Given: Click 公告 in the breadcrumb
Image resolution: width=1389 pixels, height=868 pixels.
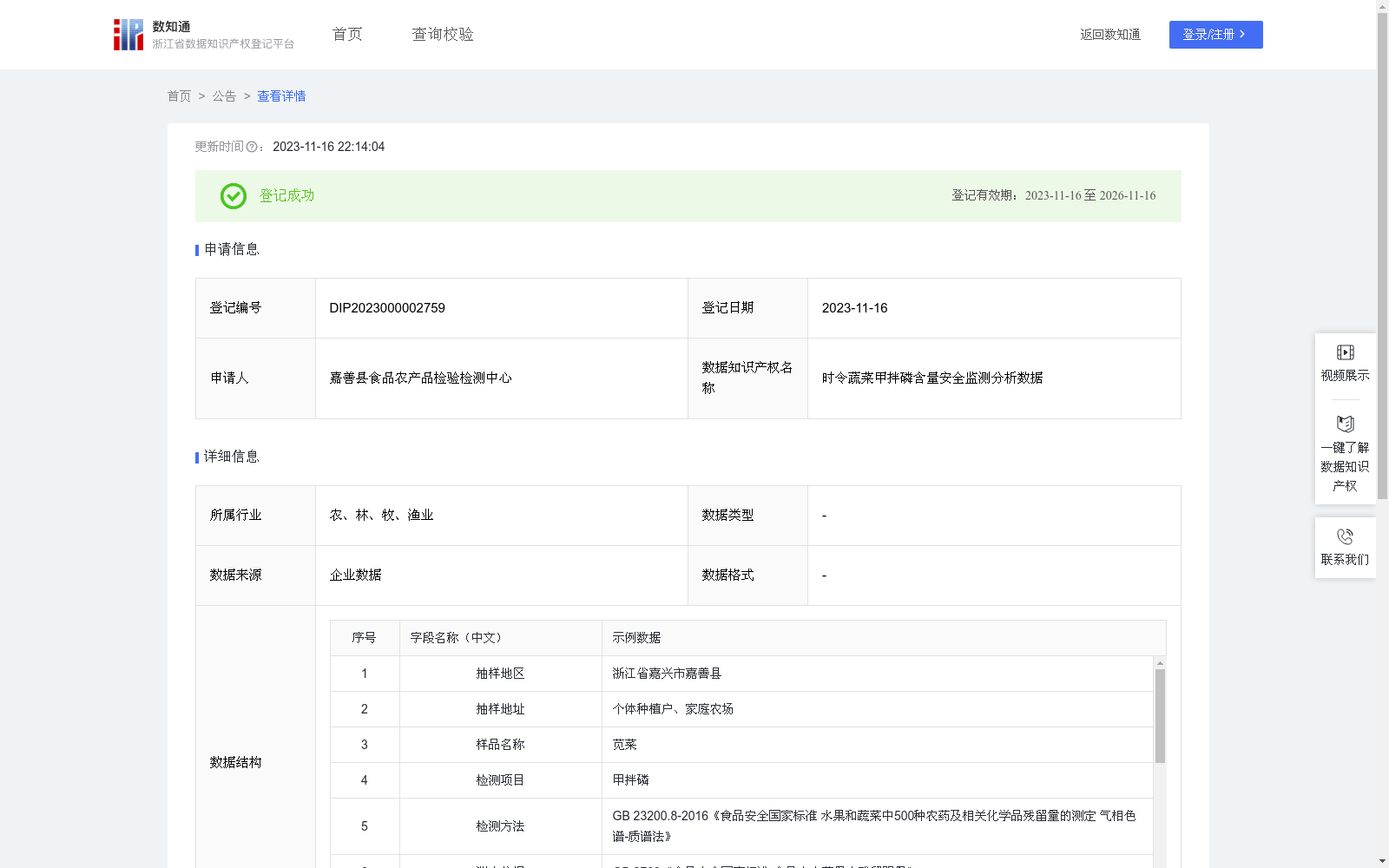Looking at the screenshot, I should tap(224, 96).
